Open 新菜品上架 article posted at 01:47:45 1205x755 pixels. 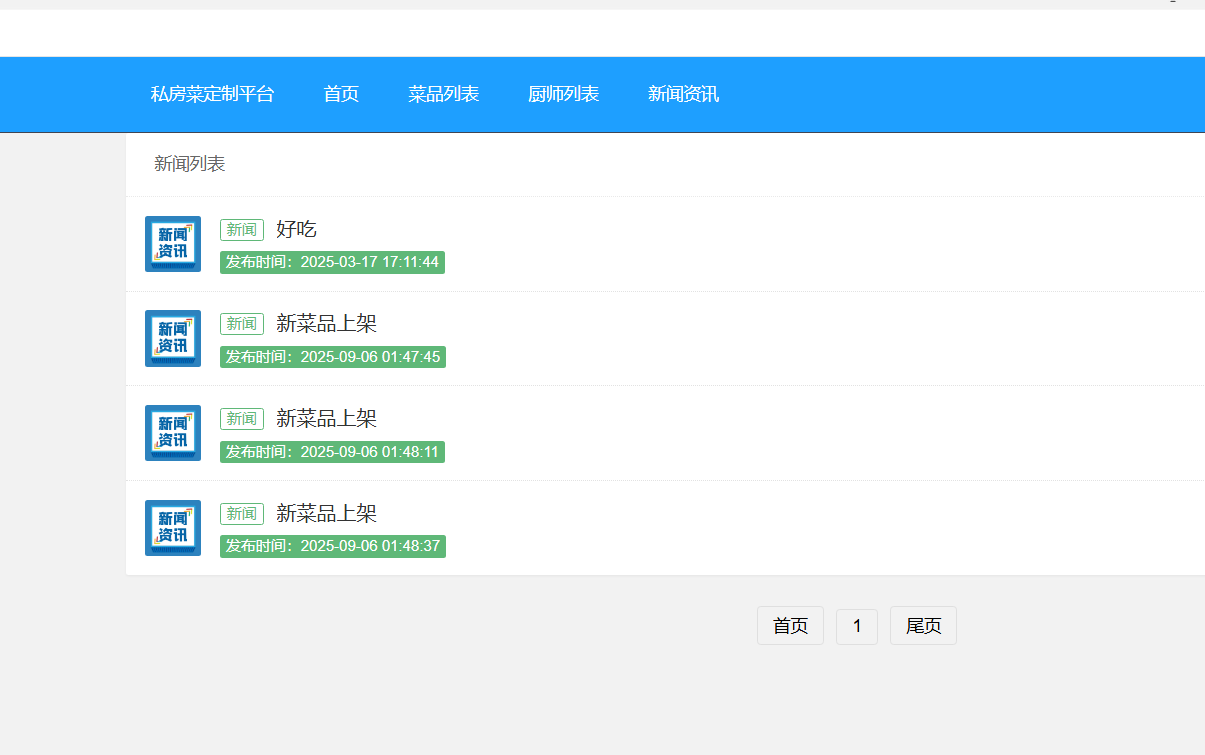pyautogui.click(x=326, y=323)
